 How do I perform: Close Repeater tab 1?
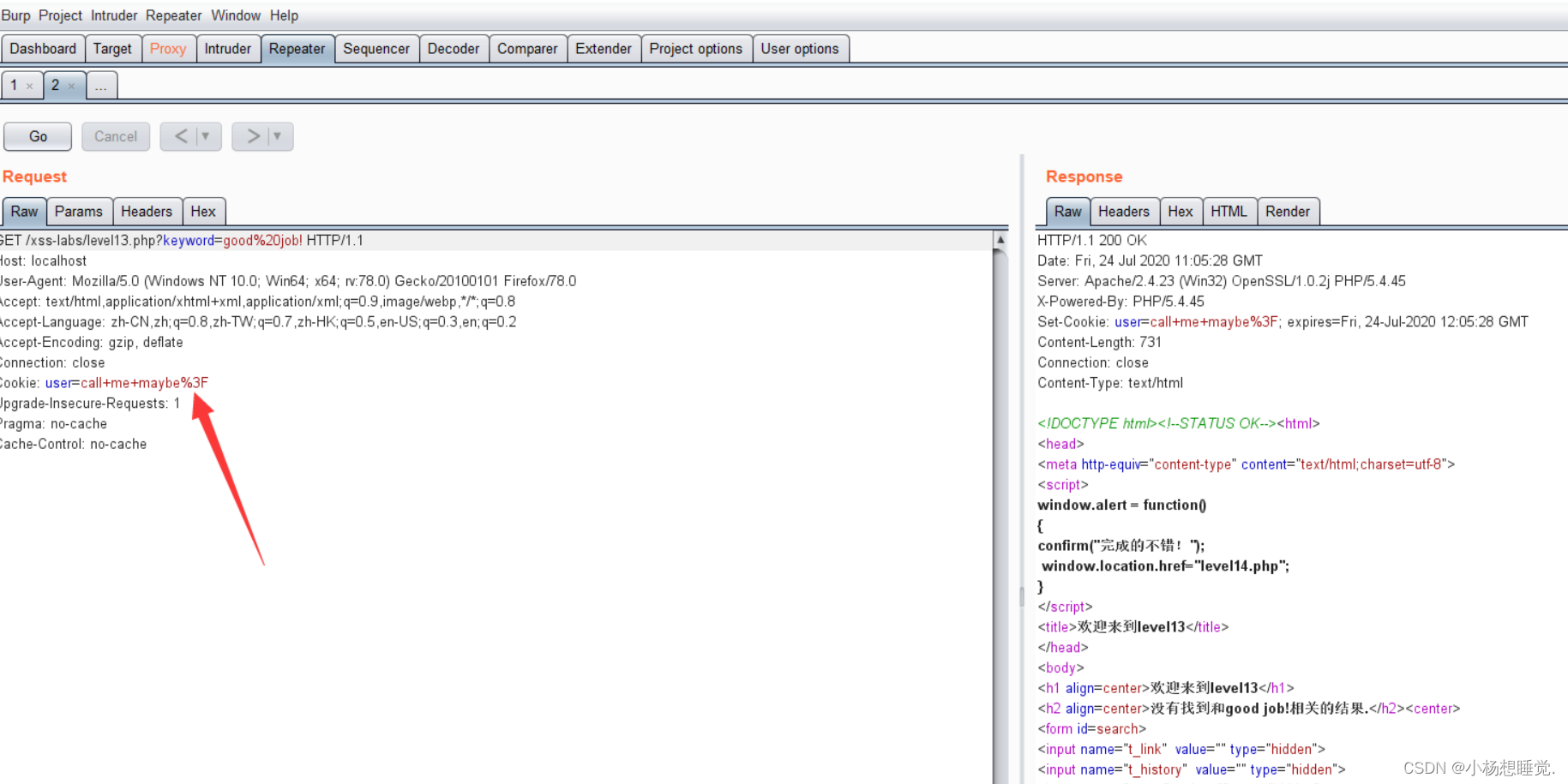(x=30, y=86)
